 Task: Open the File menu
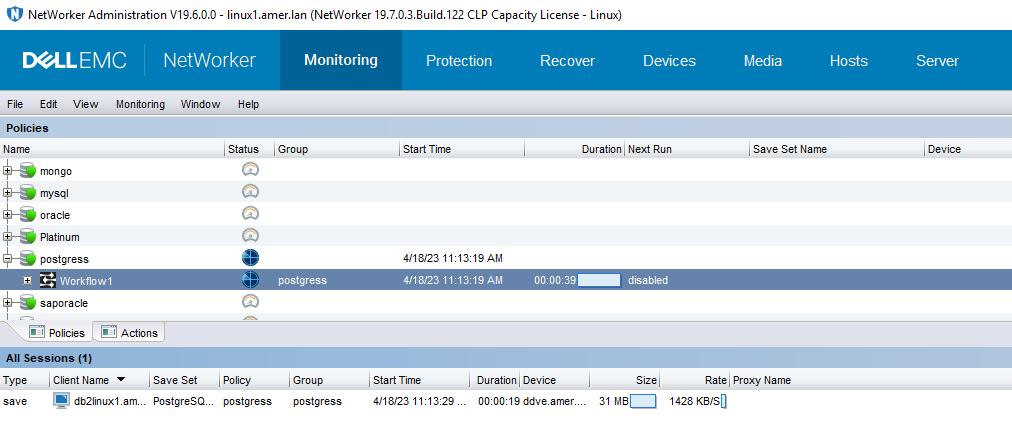15,104
